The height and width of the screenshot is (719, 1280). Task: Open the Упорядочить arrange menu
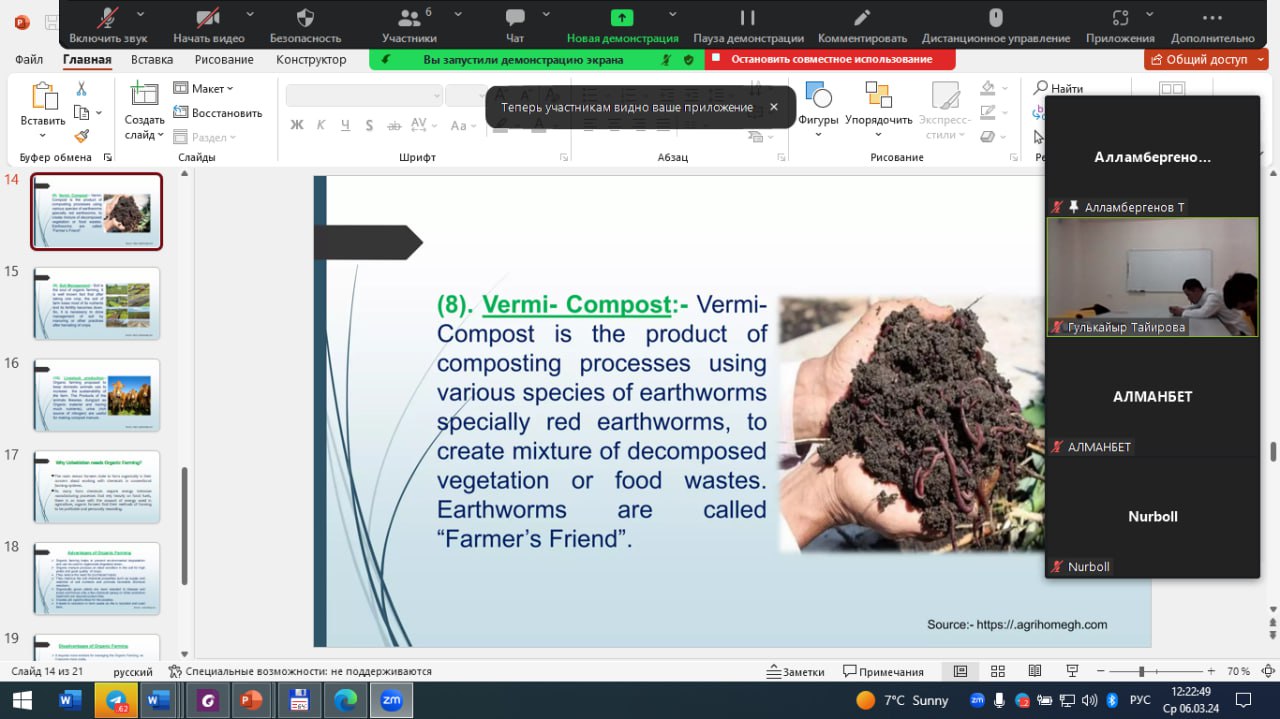coord(879,110)
